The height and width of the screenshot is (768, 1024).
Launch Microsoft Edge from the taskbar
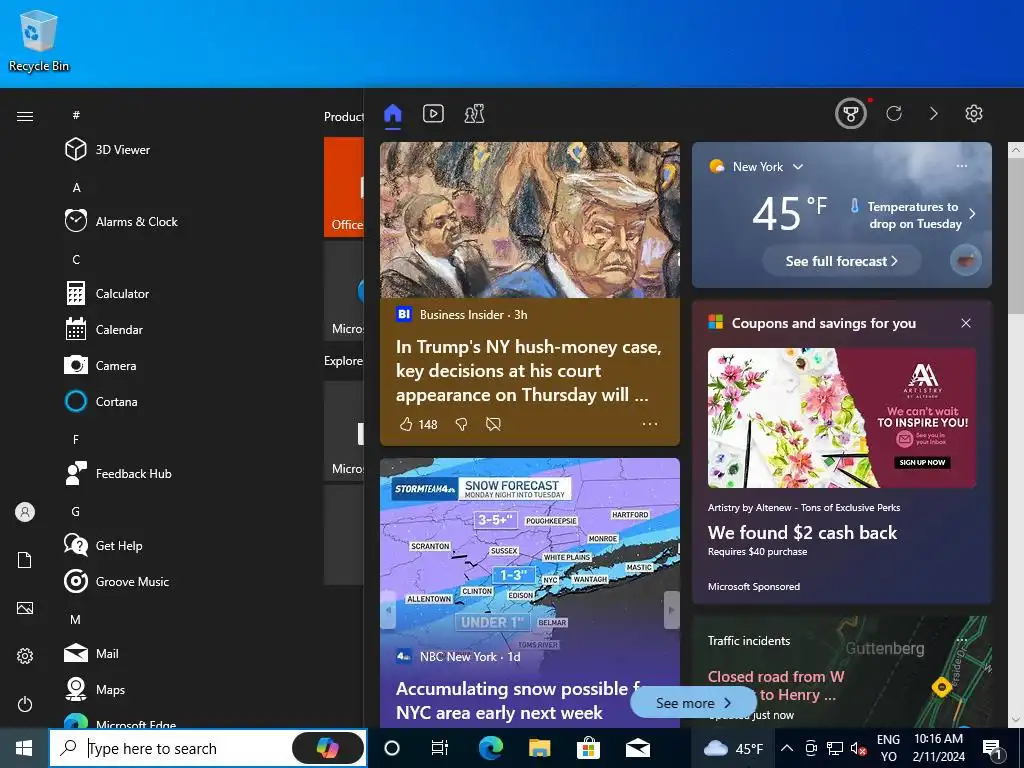tap(491, 748)
